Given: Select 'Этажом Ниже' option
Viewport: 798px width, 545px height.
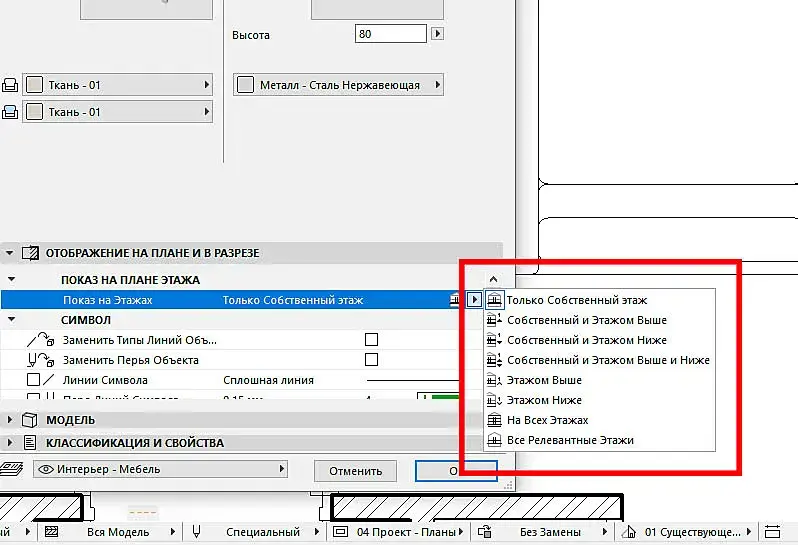Looking at the screenshot, I should [x=544, y=400].
